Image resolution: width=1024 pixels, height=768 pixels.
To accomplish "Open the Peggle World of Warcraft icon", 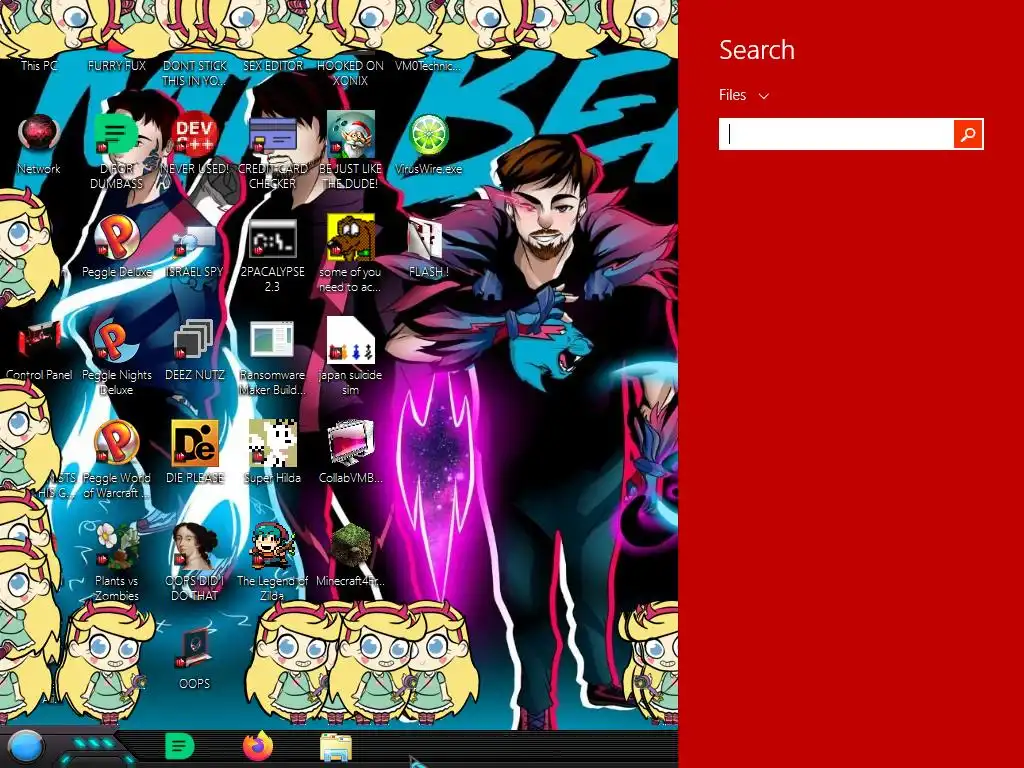I will (116, 443).
